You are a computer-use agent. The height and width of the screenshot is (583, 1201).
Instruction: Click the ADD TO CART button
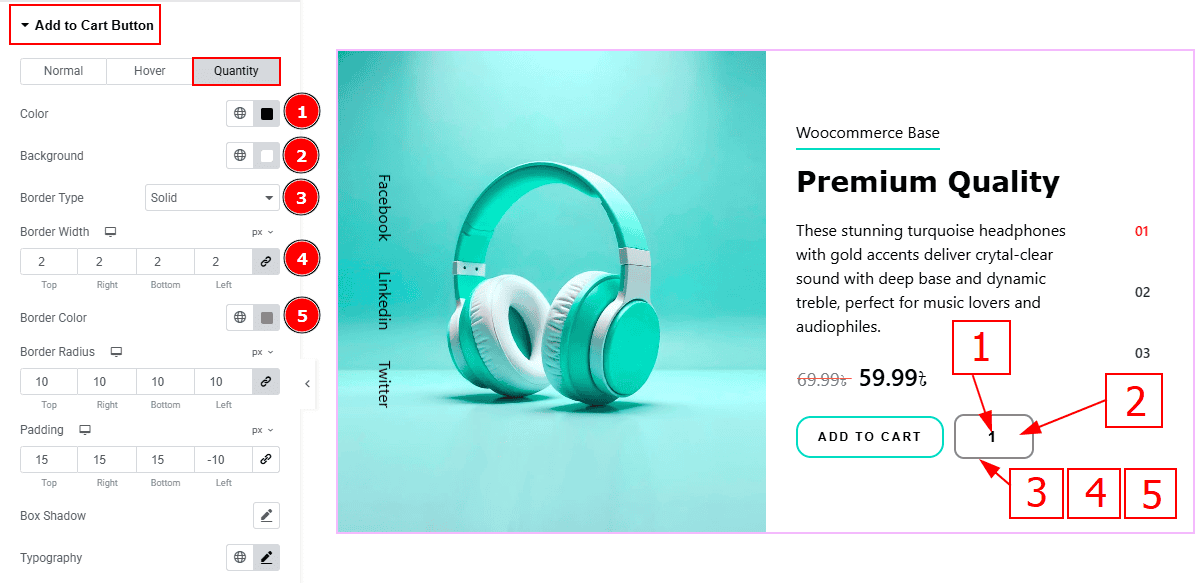(x=870, y=437)
